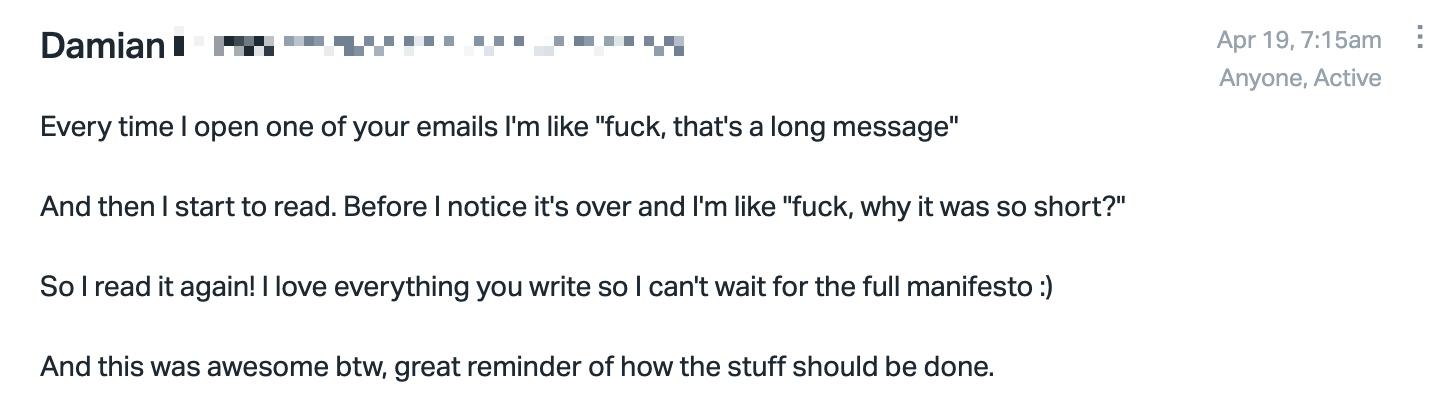The height and width of the screenshot is (414, 1450).
Task: Click sender name Damian
Action: click(x=102, y=45)
